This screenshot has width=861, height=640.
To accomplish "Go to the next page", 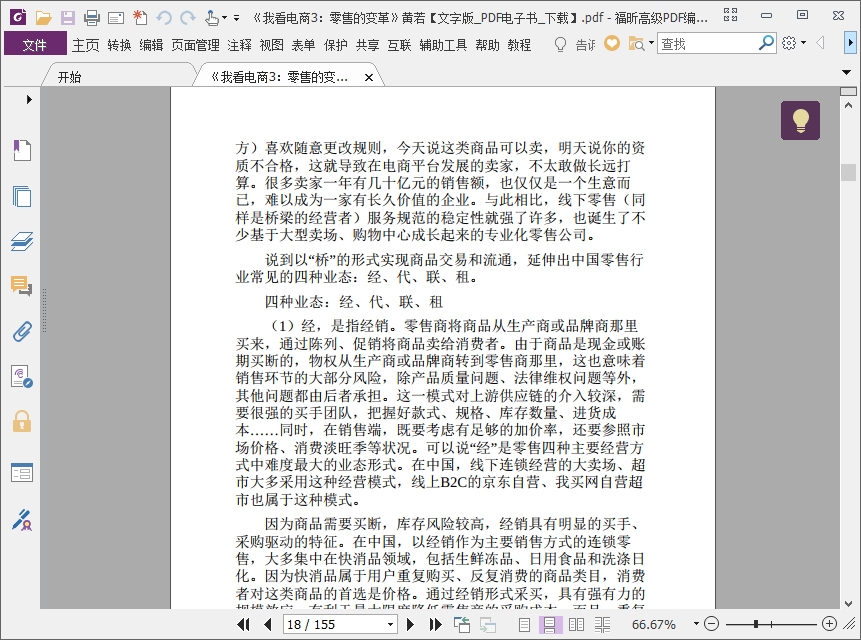I will 410,624.
